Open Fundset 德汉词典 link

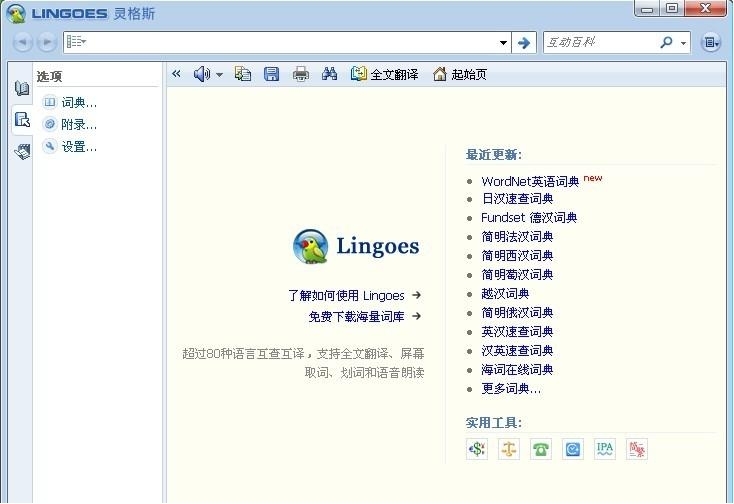pyautogui.click(x=529, y=218)
